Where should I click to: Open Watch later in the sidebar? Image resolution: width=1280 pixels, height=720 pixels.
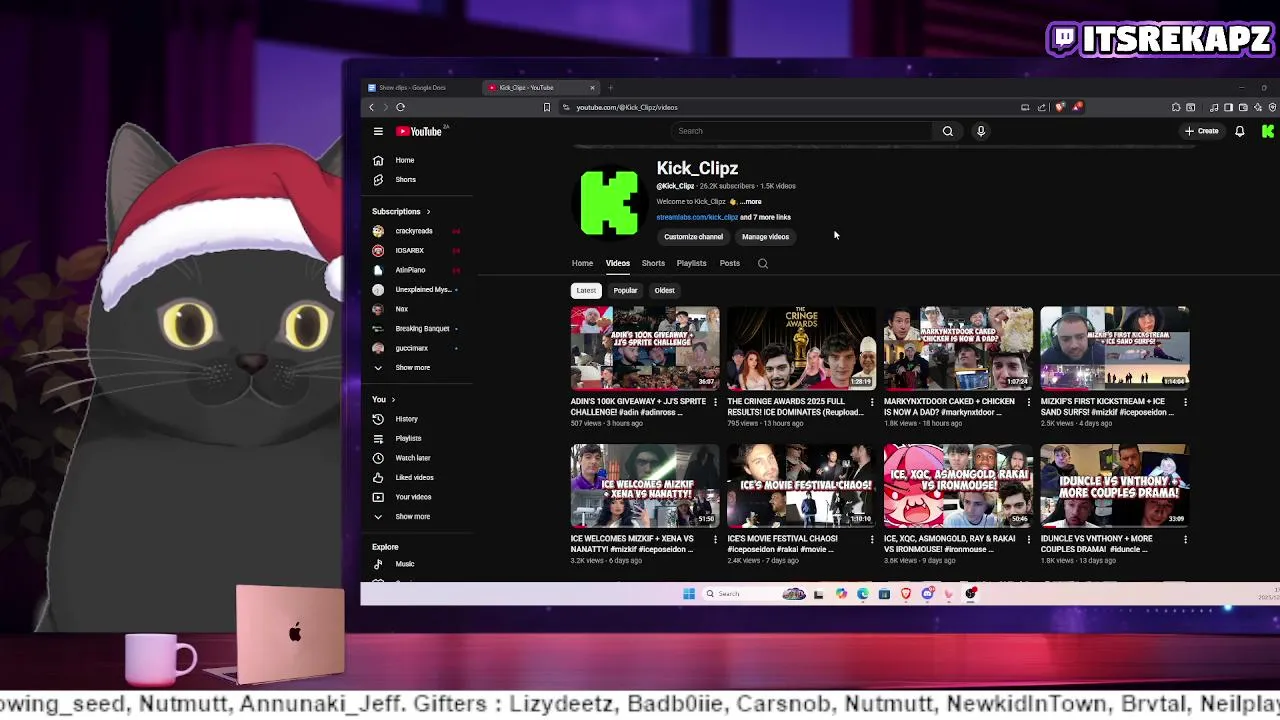click(x=413, y=458)
